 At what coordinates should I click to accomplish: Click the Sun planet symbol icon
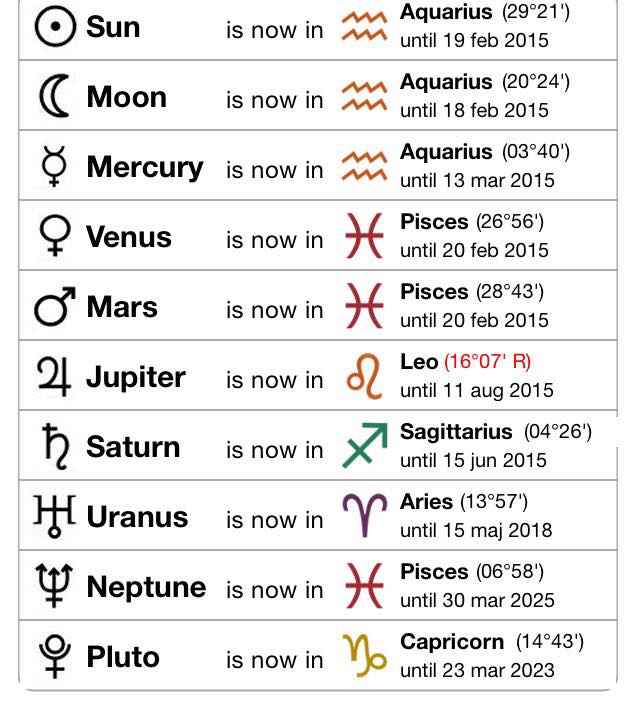(55, 27)
